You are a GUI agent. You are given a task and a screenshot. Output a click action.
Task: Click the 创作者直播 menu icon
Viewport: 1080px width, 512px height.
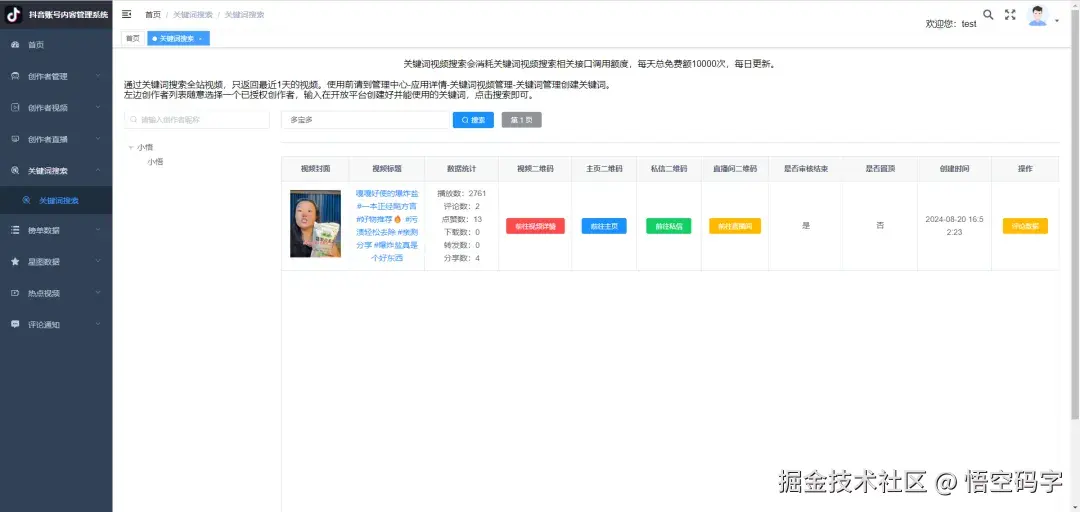point(15,139)
